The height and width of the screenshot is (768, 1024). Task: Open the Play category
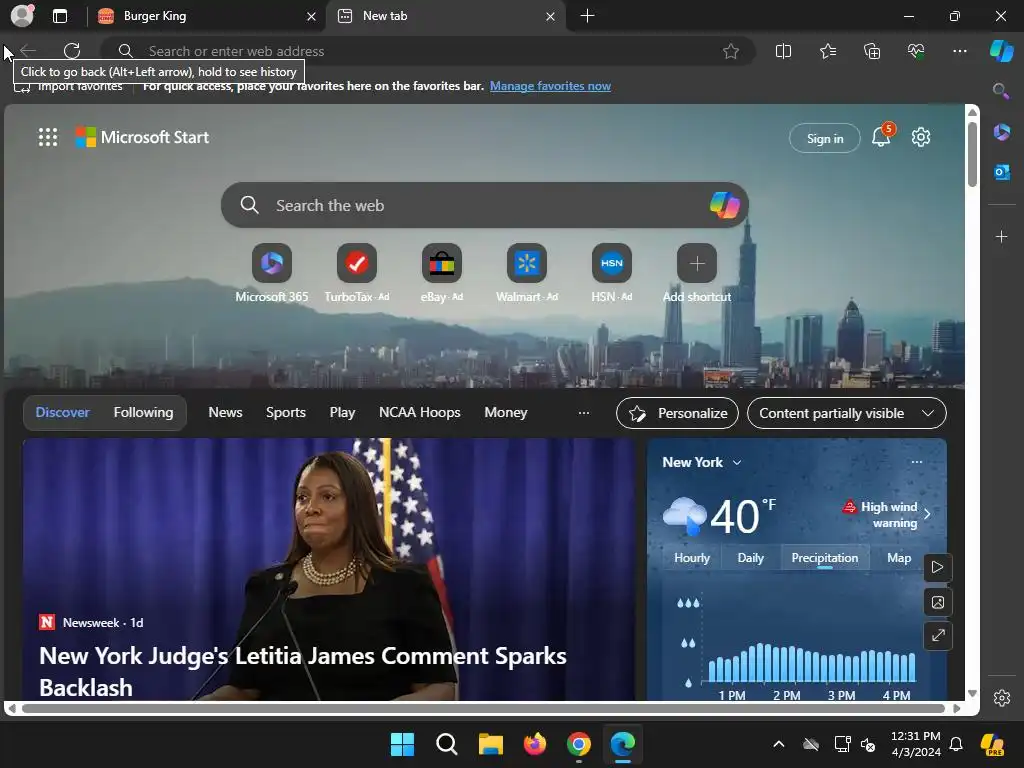point(342,412)
